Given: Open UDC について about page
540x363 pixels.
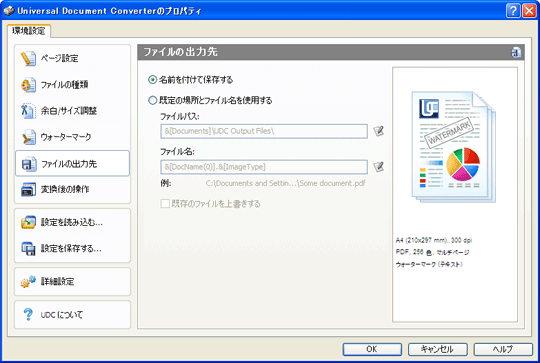Looking at the screenshot, I should click(x=72, y=314).
